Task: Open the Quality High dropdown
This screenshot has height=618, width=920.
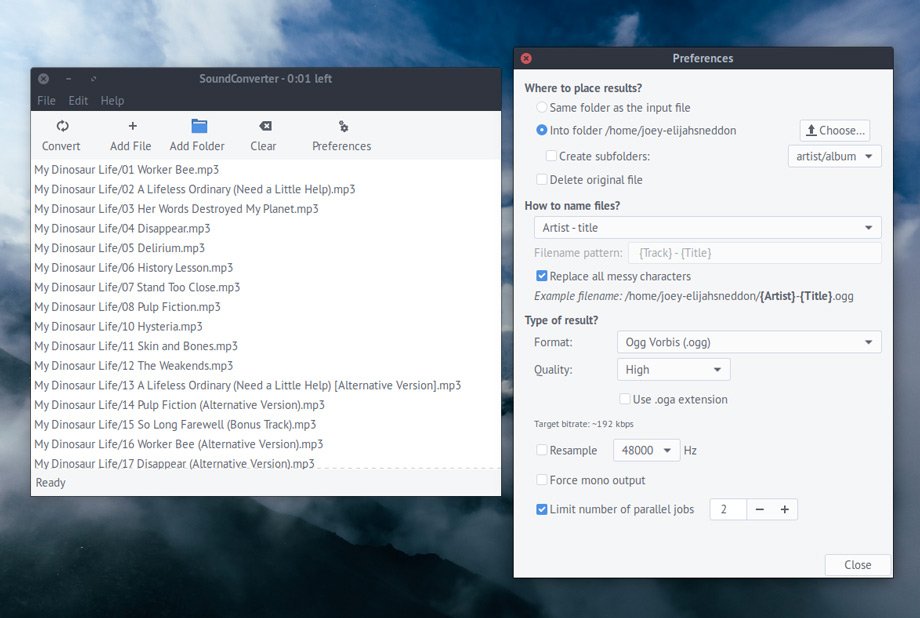Action: pyautogui.click(x=673, y=370)
